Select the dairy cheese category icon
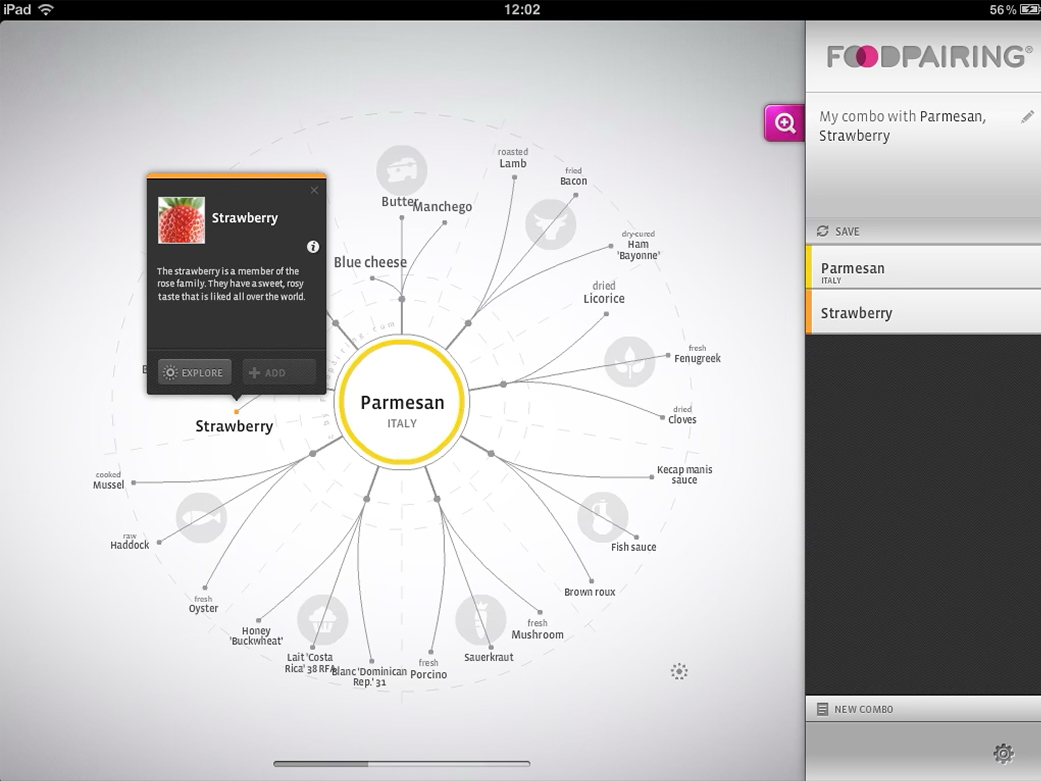Viewport: 1041px width, 781px height. coord(401,169)
